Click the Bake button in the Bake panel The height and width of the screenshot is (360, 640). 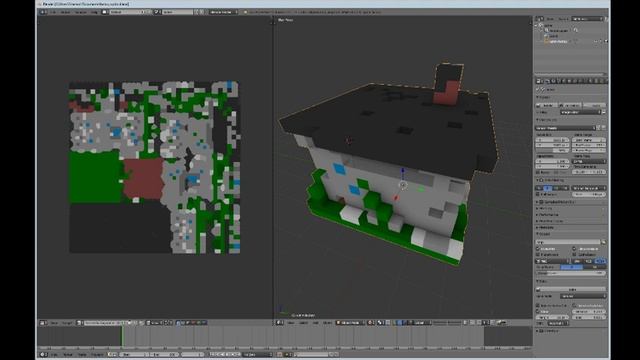[x=571, y=289]
